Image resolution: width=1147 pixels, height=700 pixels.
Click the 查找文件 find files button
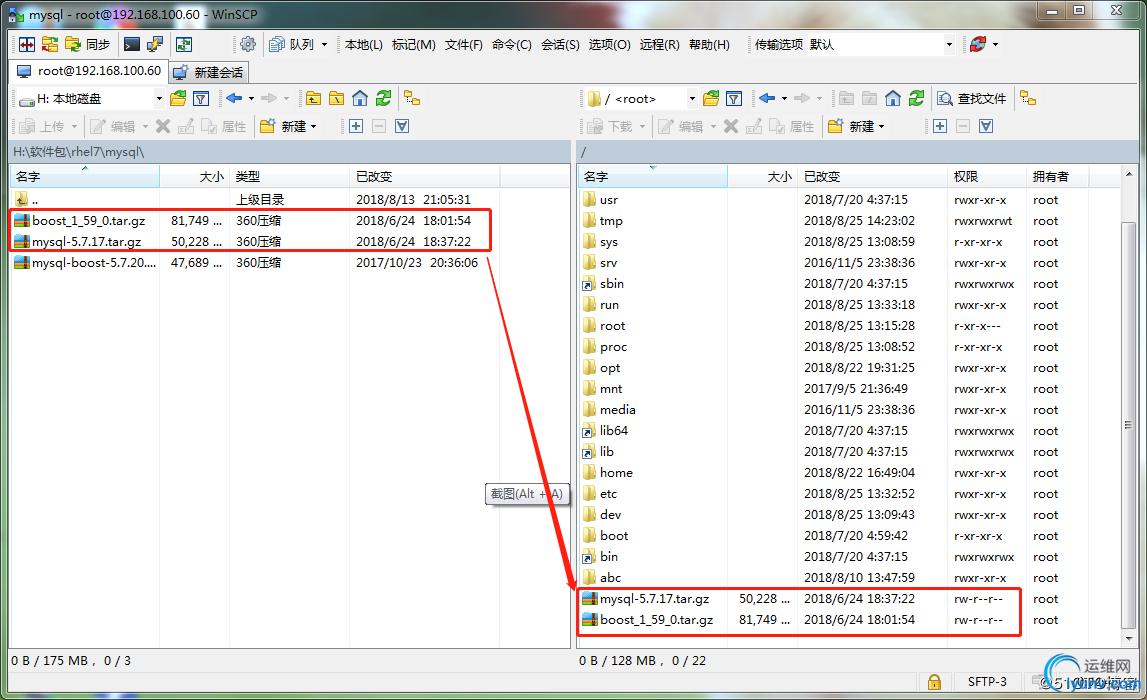(972, 98)
